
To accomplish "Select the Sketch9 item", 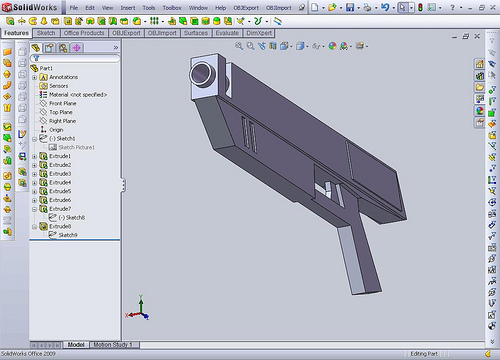I will [63, 235].
